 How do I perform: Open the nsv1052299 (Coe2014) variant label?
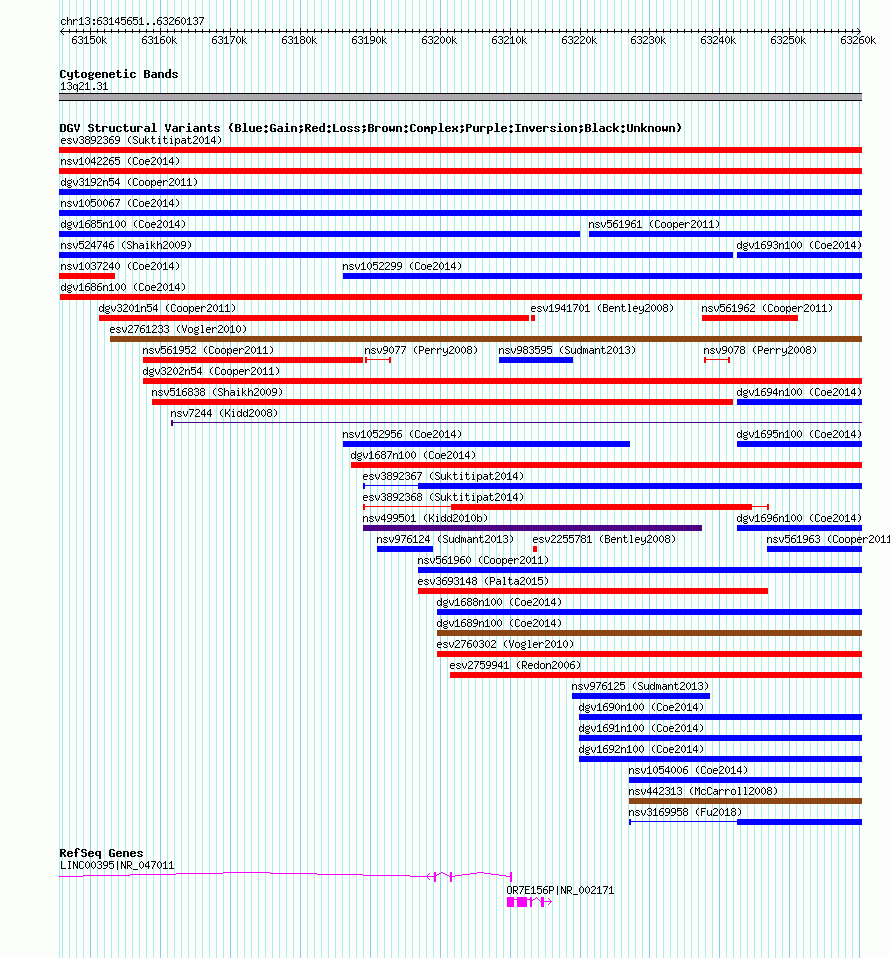(x=402, y=266)
